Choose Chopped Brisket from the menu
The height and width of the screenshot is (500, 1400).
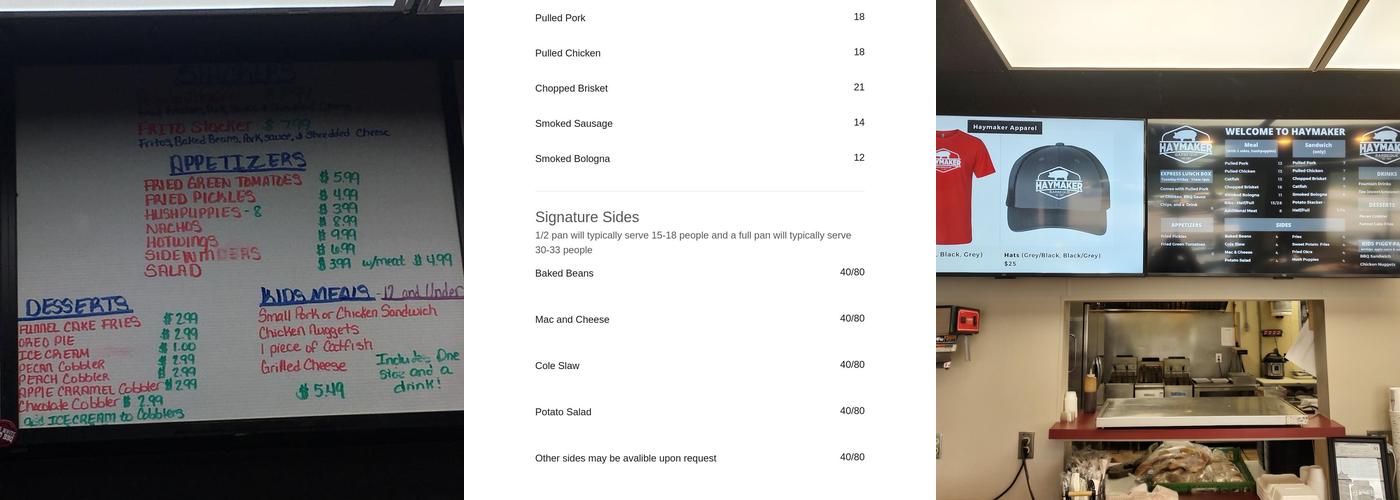click(571, 88)
